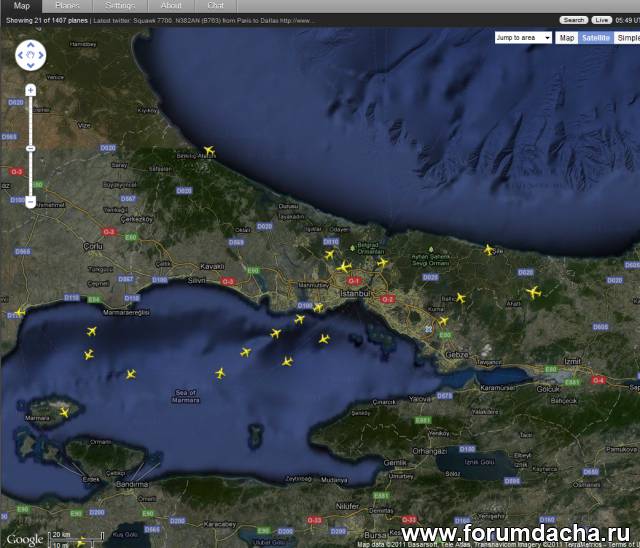Image resolution: width=640 pixels, height=548 pixels.
Task: Switch map view to Satellite
Action: pyautogui.click(x=596, y=38)
